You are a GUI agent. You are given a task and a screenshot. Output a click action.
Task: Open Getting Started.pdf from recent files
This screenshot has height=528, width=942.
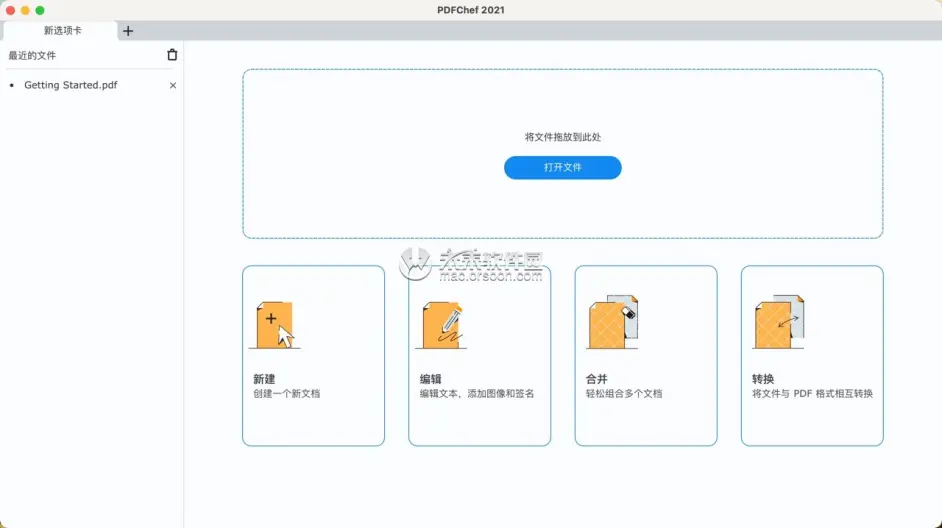(x=71, y=85)
